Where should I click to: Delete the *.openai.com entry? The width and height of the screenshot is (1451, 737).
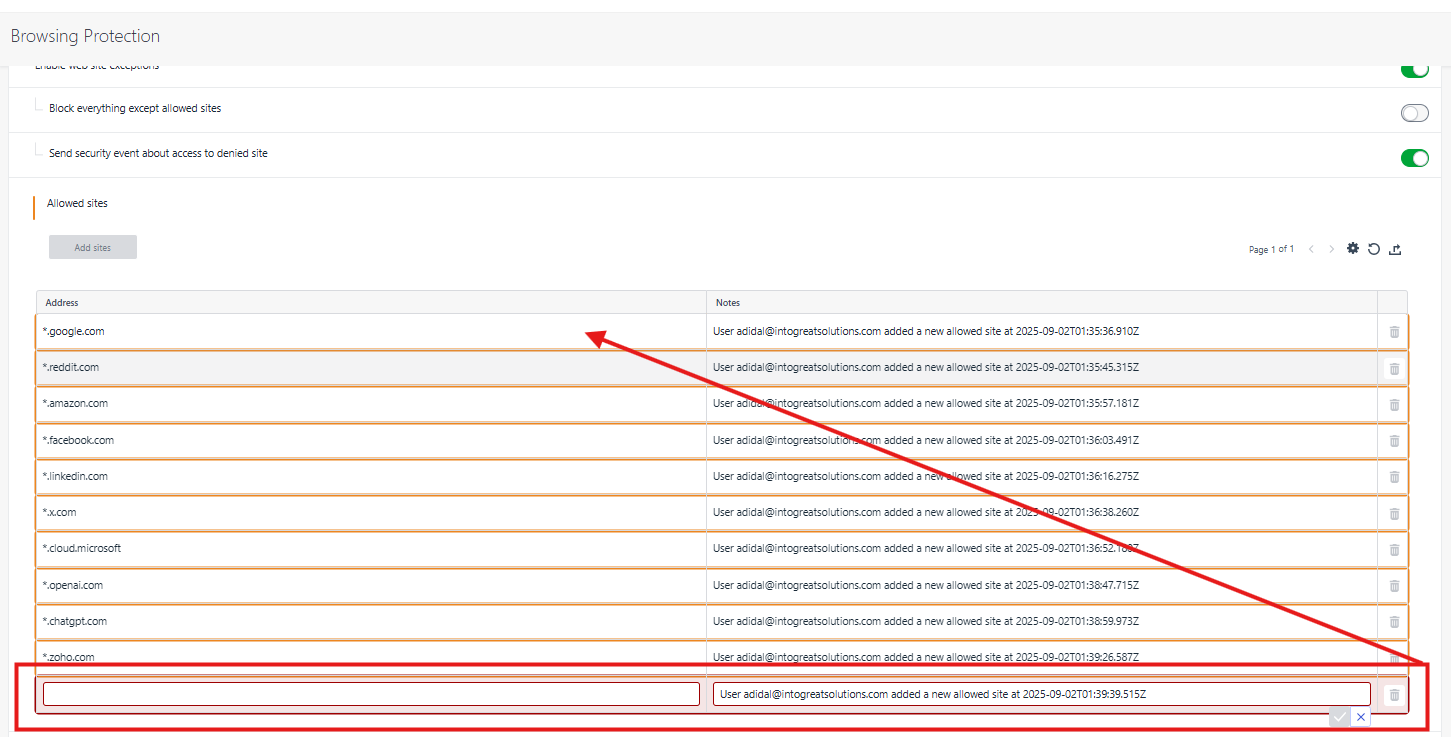tap(1394, 586)
